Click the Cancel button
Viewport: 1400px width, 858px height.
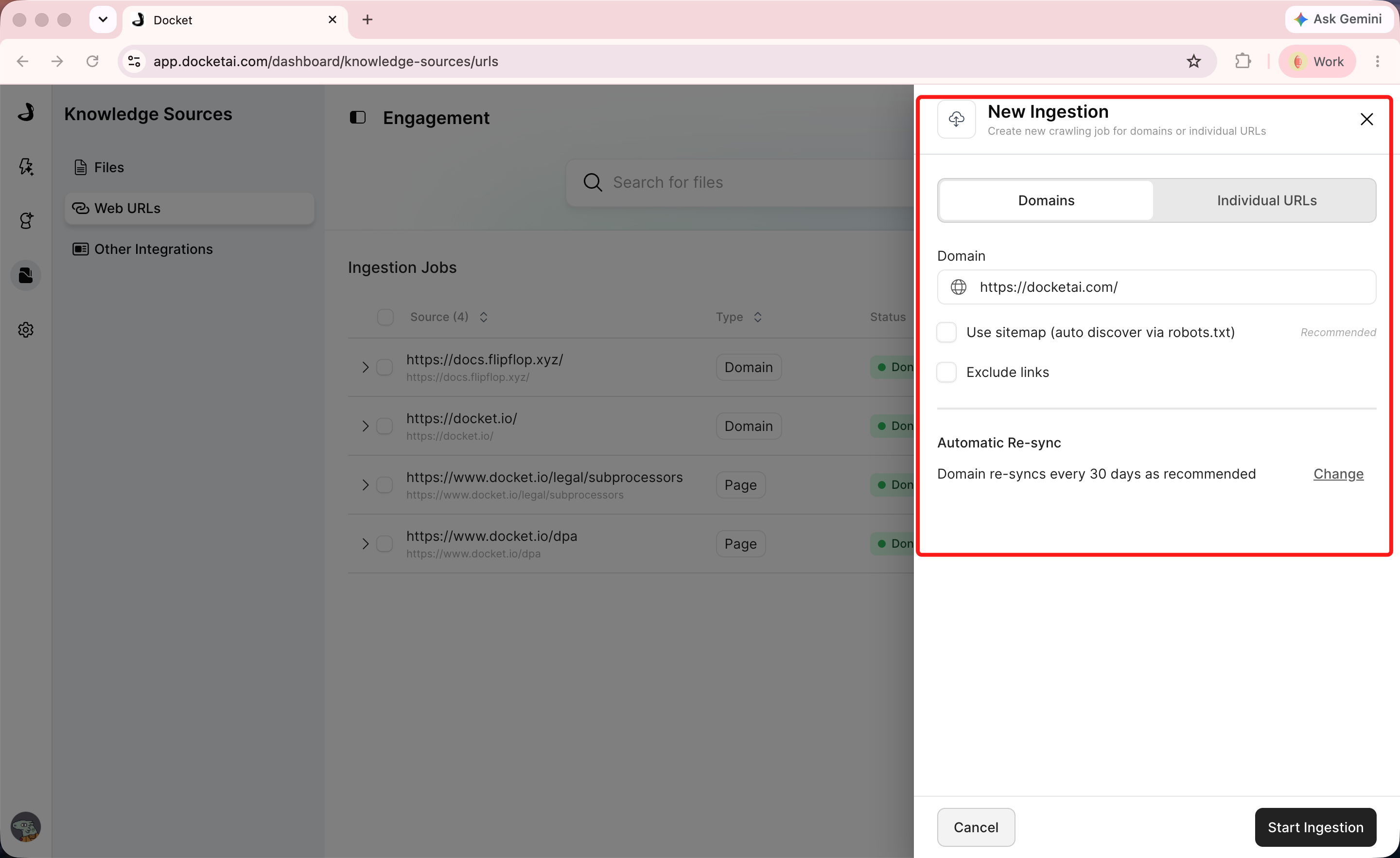click(976, 827)
